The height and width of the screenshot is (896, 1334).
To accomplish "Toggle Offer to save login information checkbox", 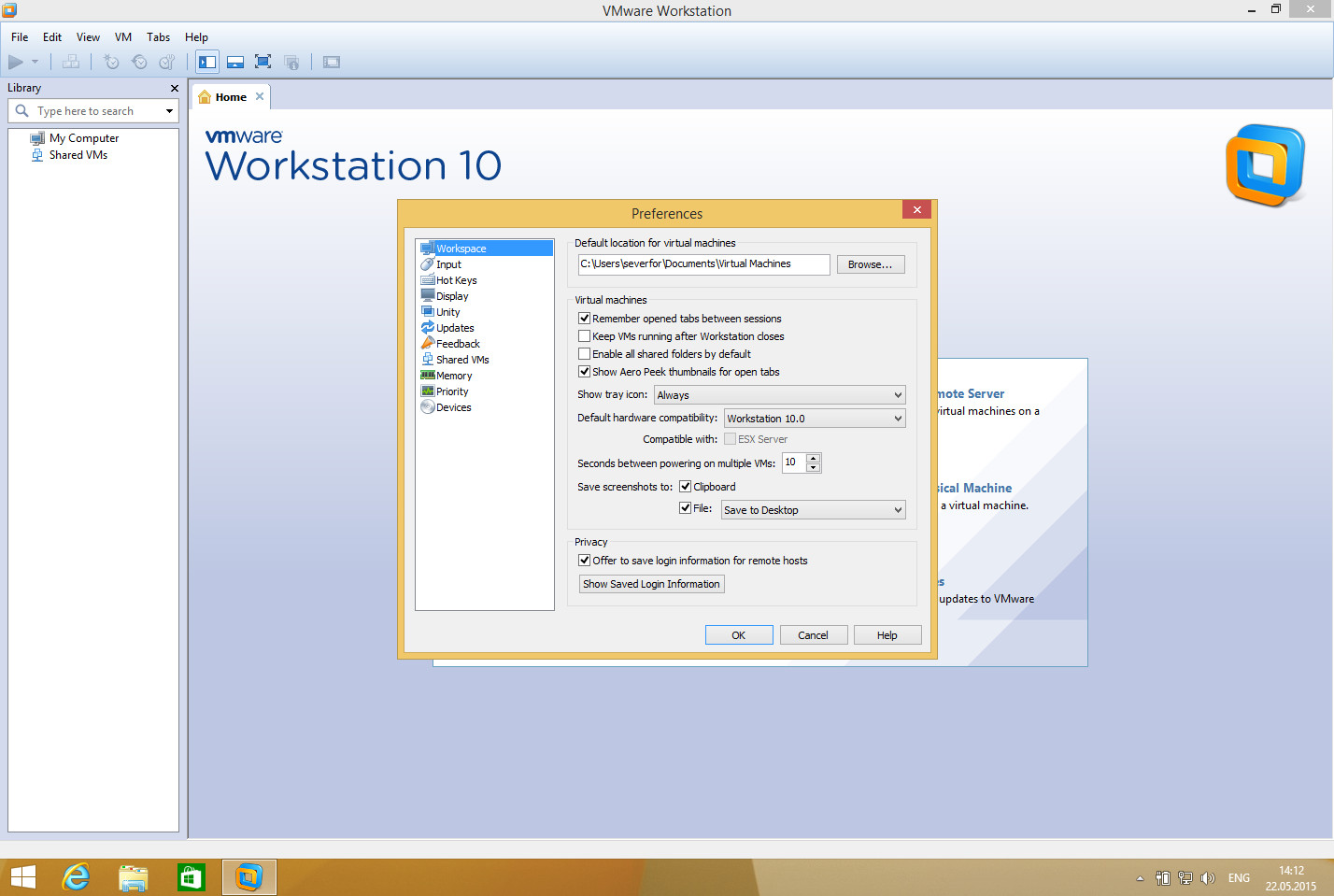I will (585, 561).
